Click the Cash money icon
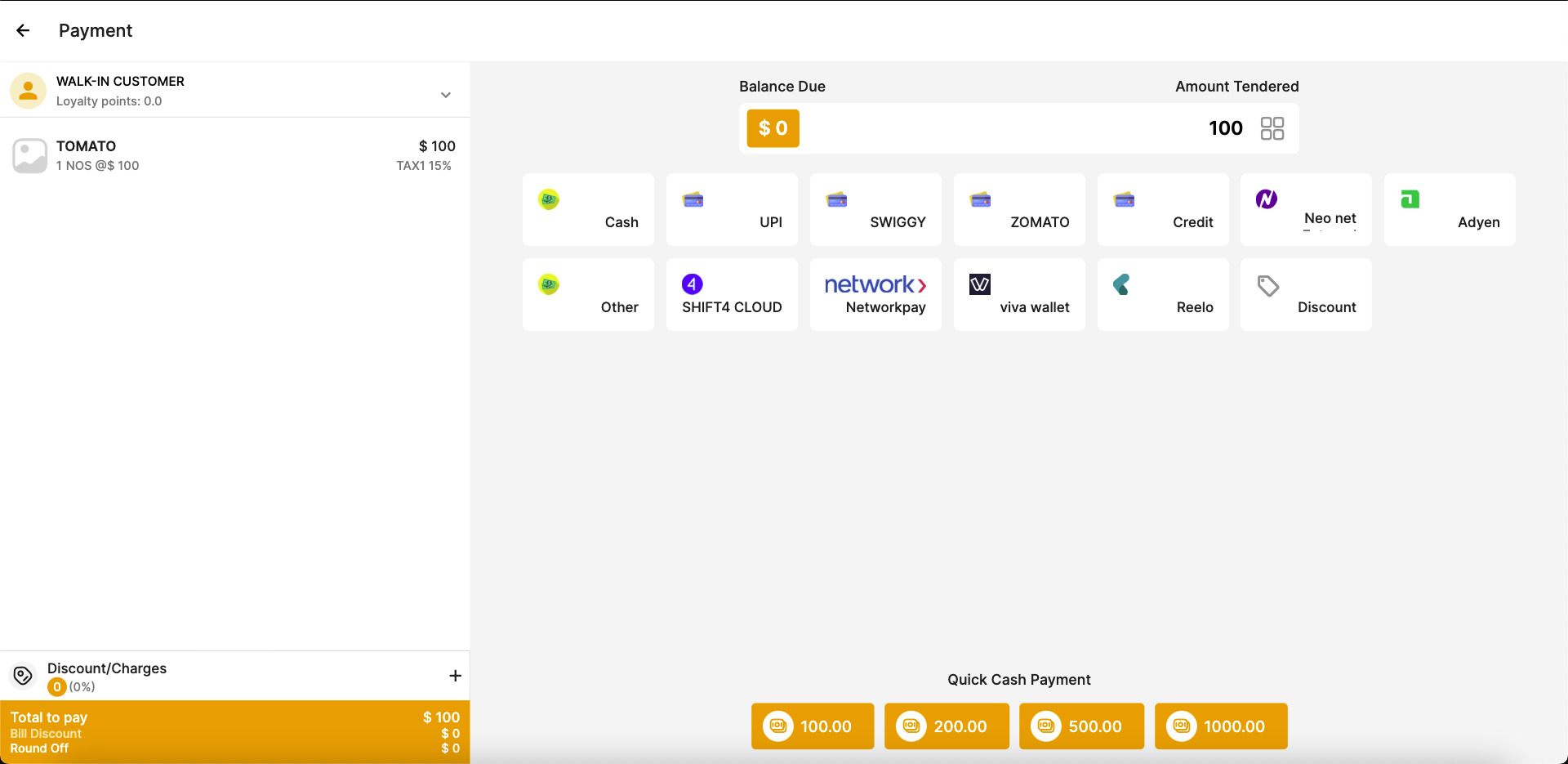 549,199
